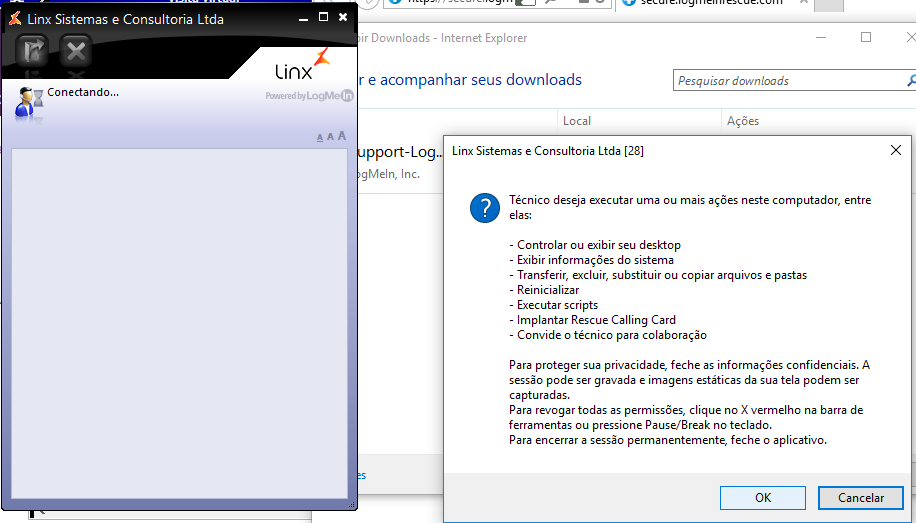Select the medium font size A
The height and width of the screenshot is (523, 916).
point(330,137)
